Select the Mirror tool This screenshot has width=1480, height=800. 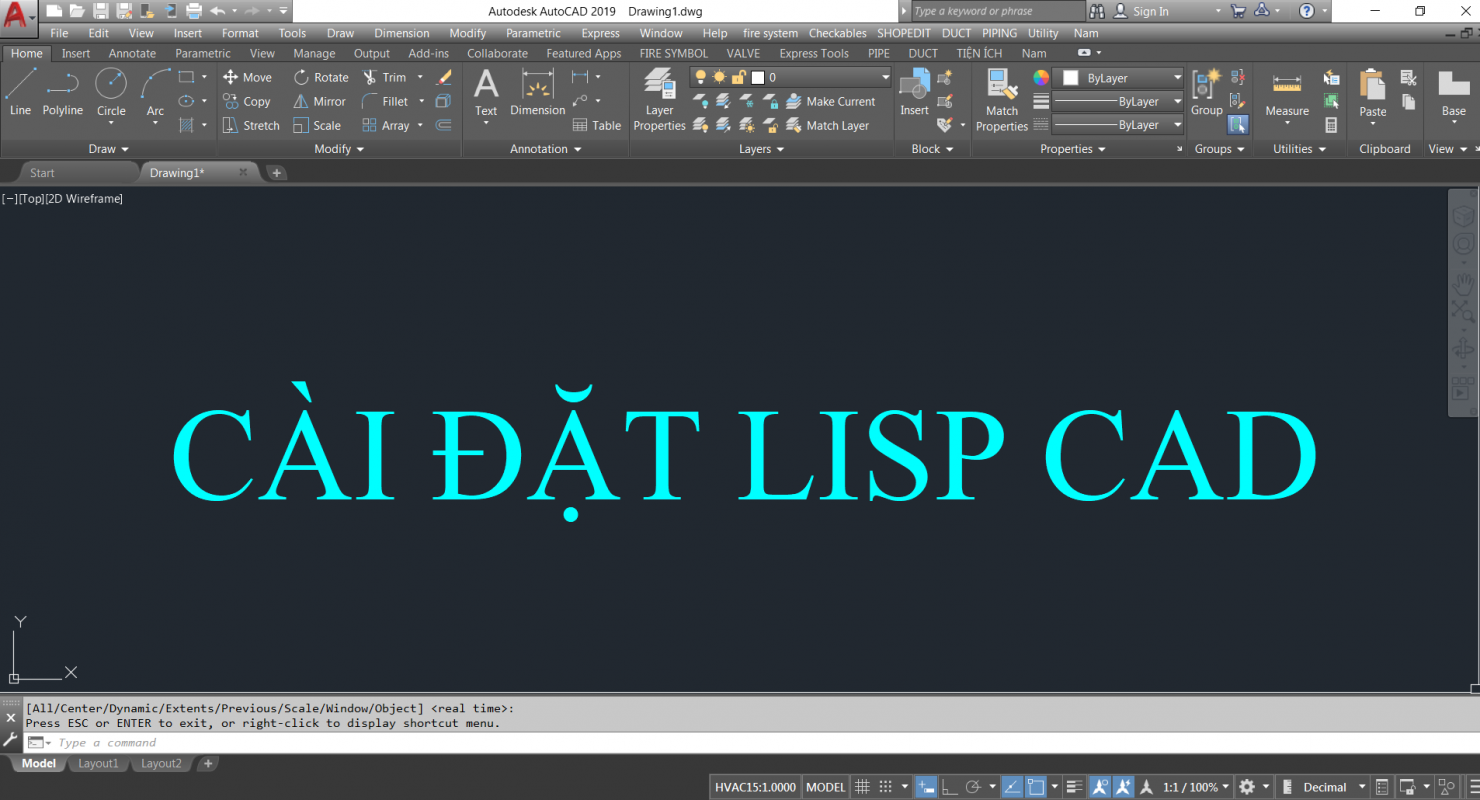coord(319,101)
